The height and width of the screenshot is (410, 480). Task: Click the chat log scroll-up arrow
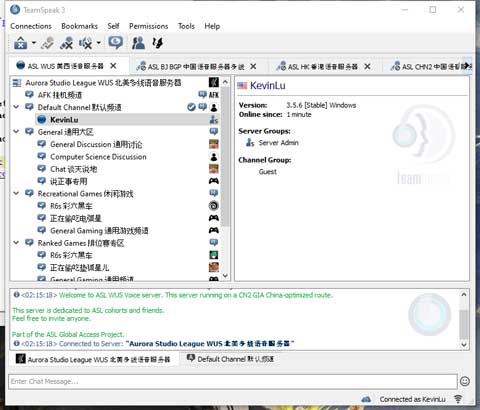(464, 295)
